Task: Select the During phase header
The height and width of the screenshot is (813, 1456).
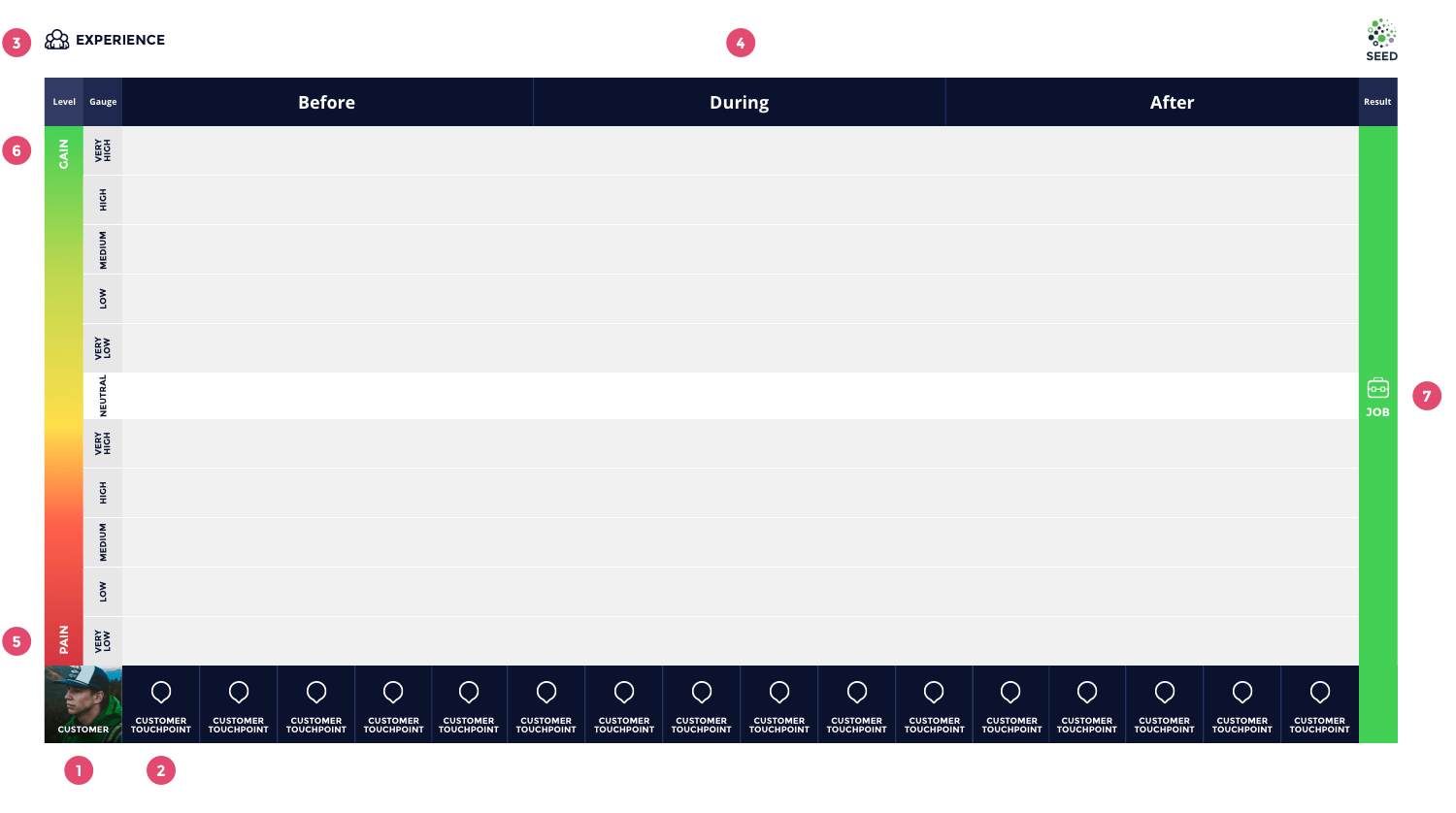Action: pyautogui.click(x=740, y=102)
